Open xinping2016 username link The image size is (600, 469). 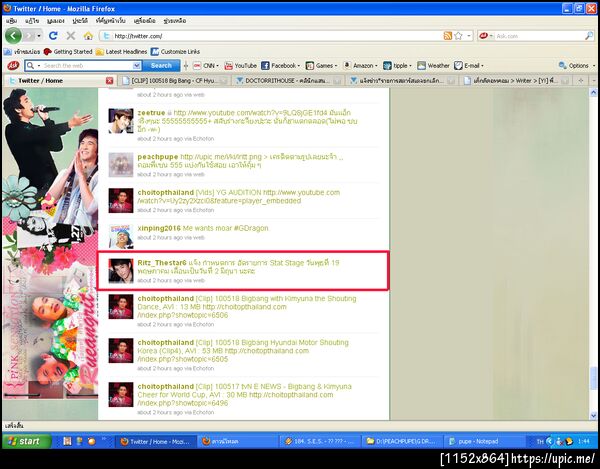click(159, 228)
